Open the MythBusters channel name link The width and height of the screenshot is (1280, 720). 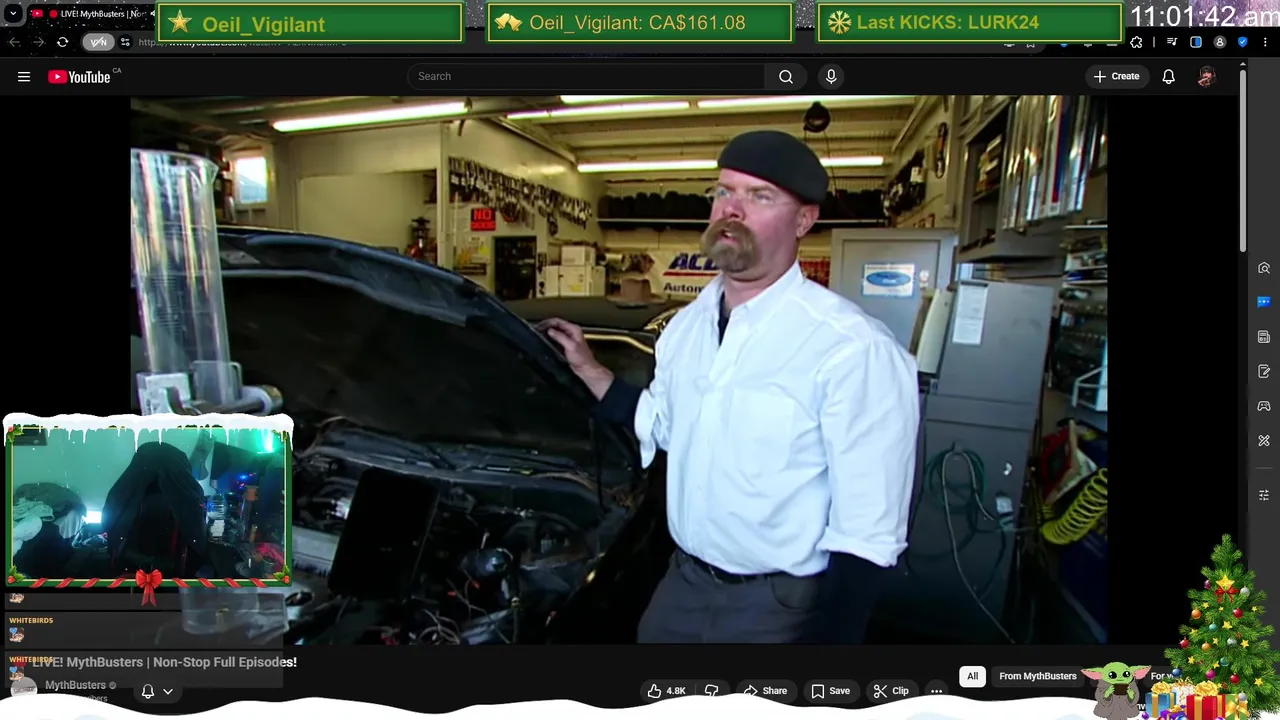(x=75, y=685)
